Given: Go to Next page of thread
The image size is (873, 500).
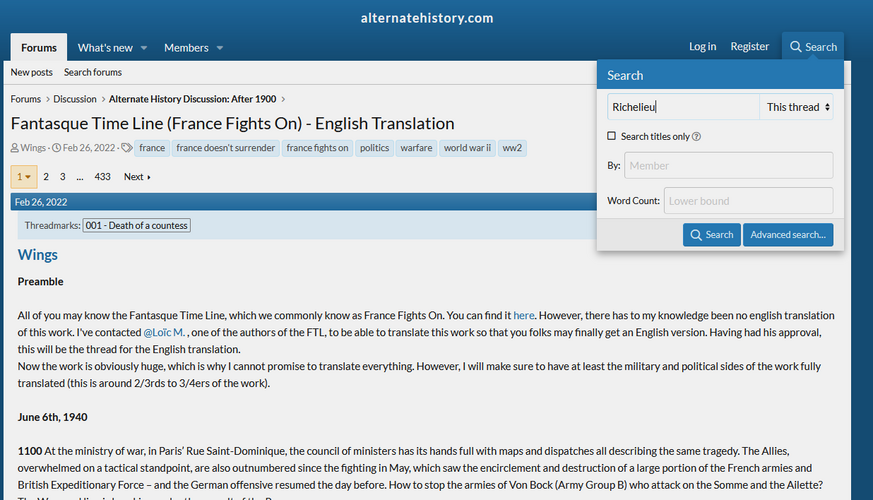Looking at the screenshot, I should pyautogui.click(x=137, y=177).
